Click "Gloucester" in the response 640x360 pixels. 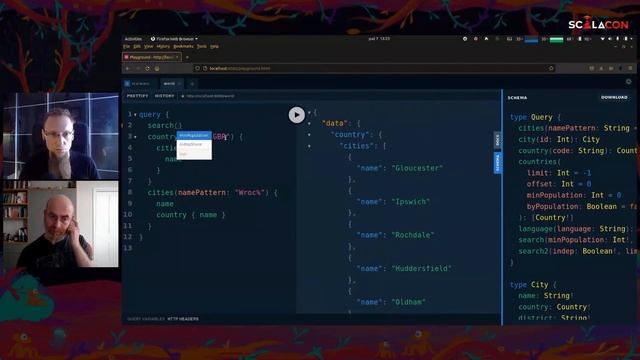point(417,168)
